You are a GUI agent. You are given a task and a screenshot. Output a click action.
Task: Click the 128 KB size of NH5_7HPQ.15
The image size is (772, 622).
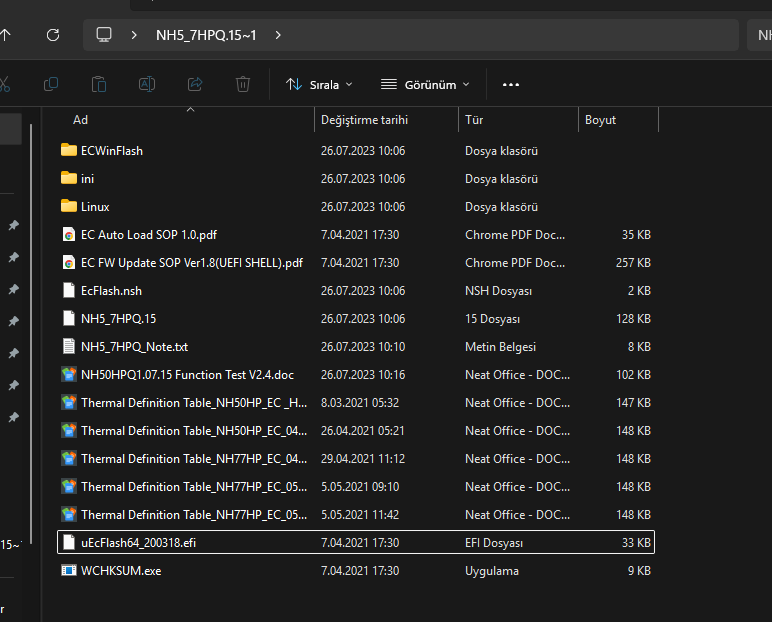(x=633, y=319)
